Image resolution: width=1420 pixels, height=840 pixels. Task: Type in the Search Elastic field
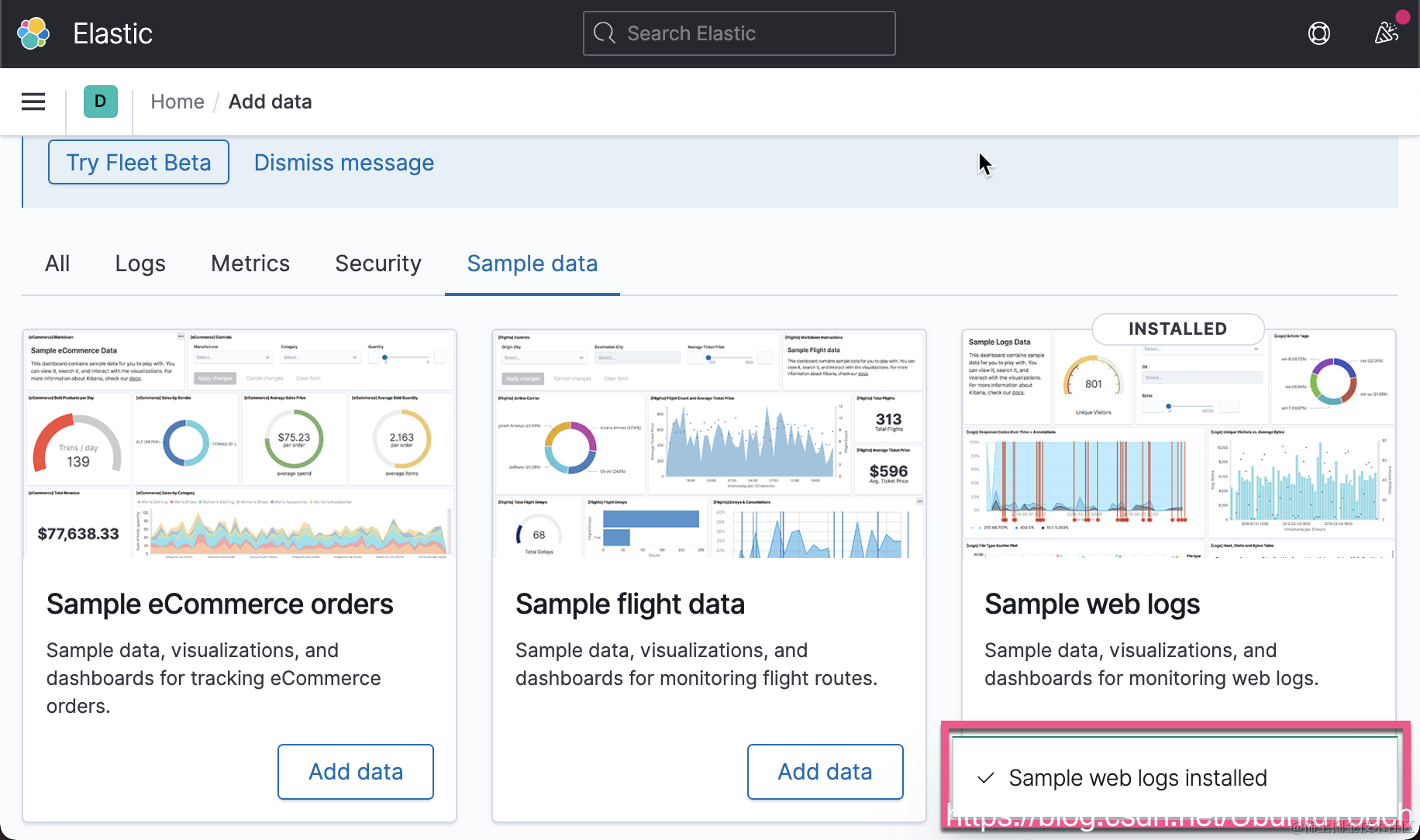pos(752,33)
